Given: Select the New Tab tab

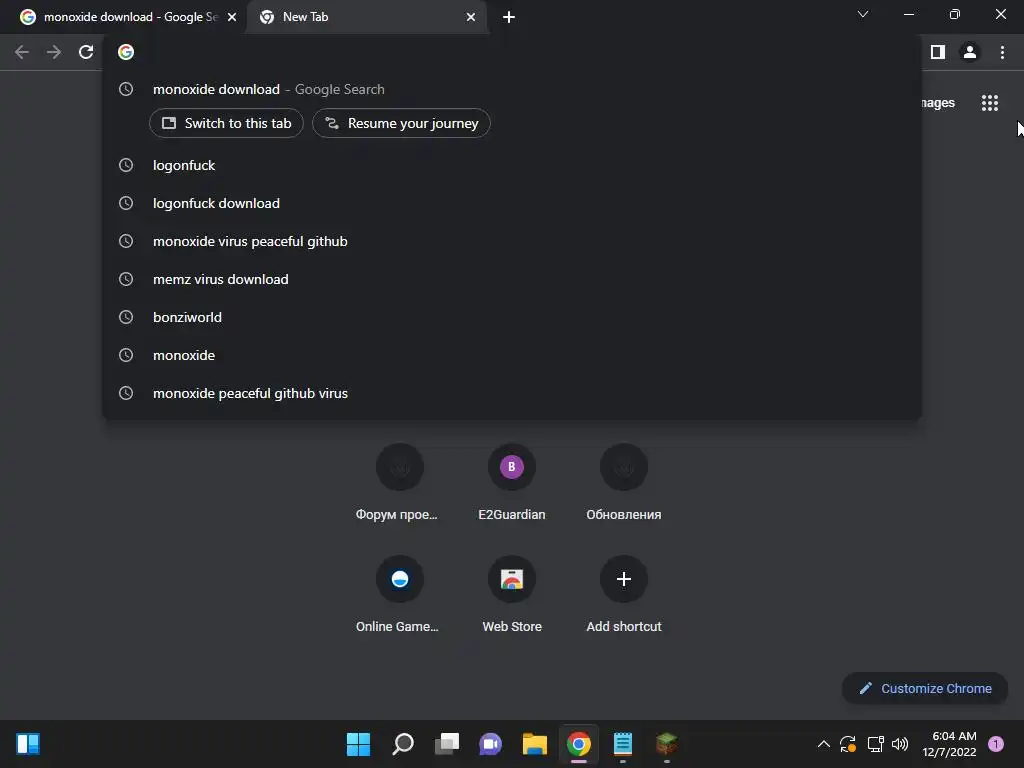Looking at the screenshot, I should click(x=367, y=18).
